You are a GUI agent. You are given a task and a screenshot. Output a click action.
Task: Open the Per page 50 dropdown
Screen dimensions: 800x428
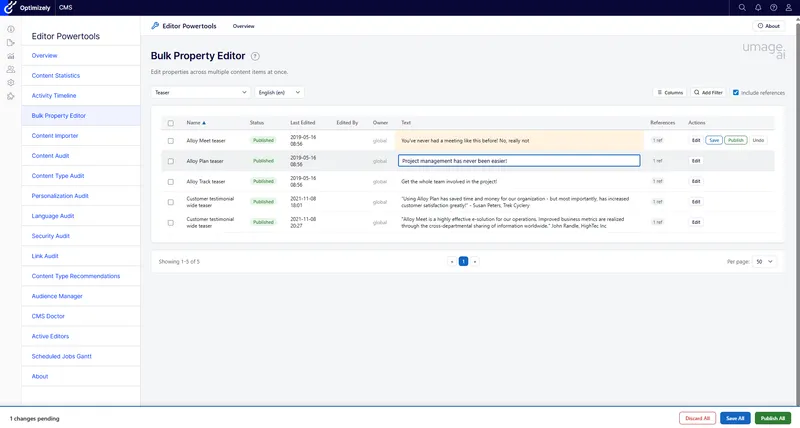pyautogui.click(x=764, y=262)
